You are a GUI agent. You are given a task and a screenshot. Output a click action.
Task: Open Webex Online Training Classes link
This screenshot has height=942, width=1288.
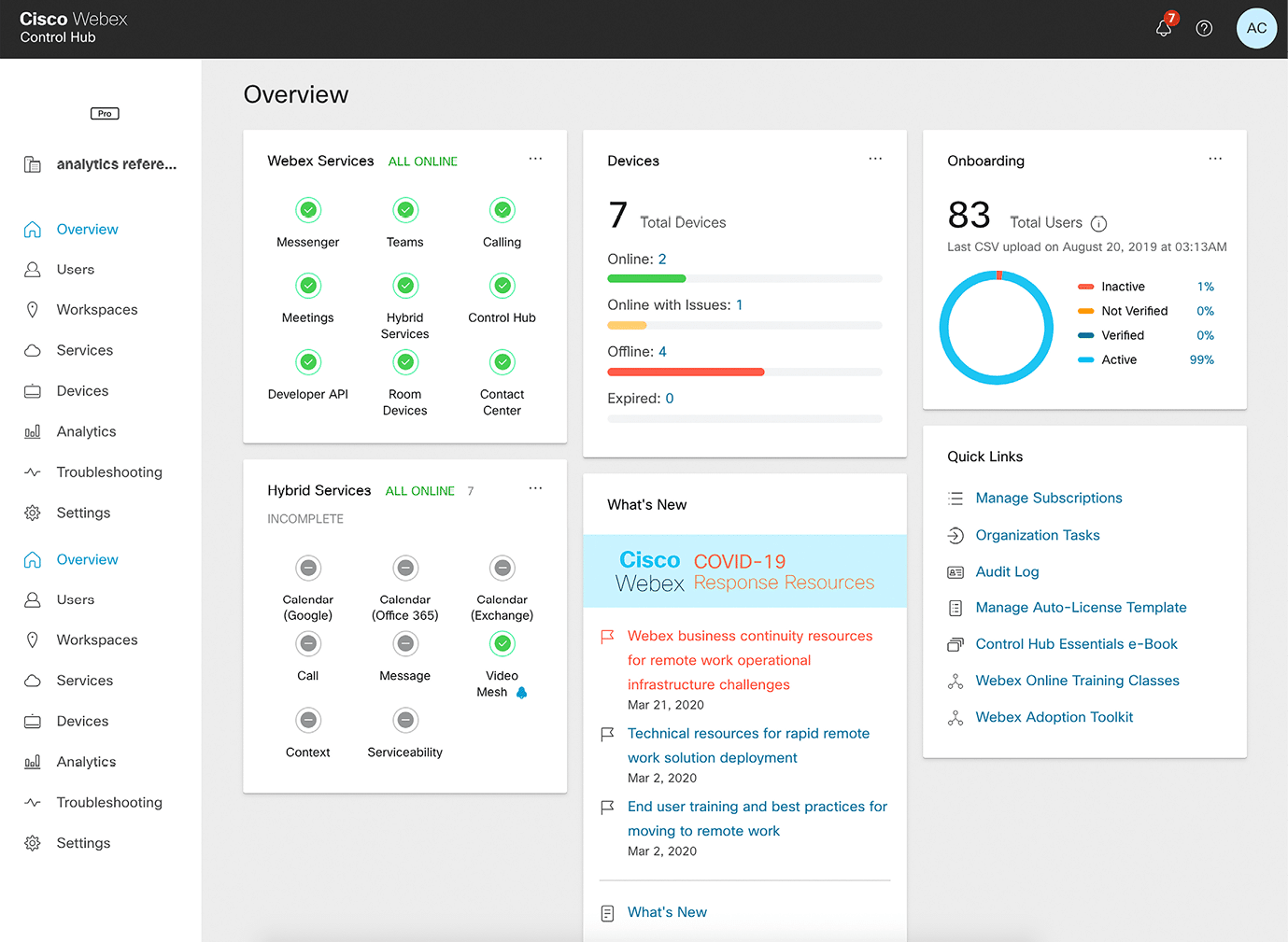coord(1077,681)
